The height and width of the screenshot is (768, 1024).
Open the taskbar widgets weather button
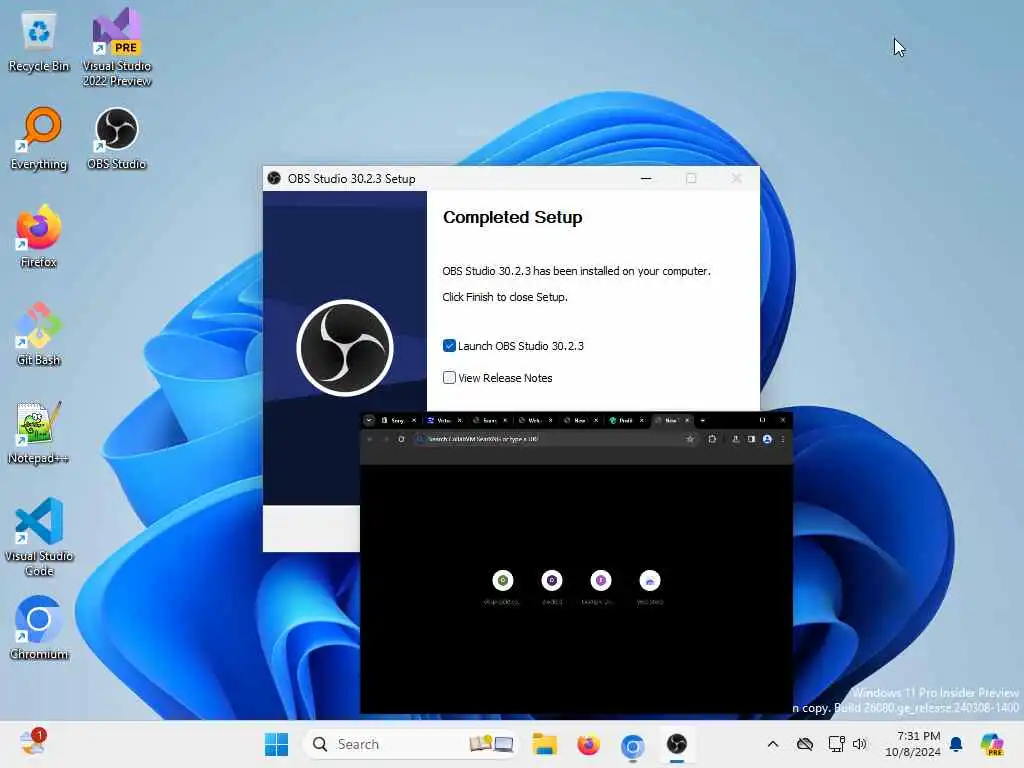click(x=31, y=743)
